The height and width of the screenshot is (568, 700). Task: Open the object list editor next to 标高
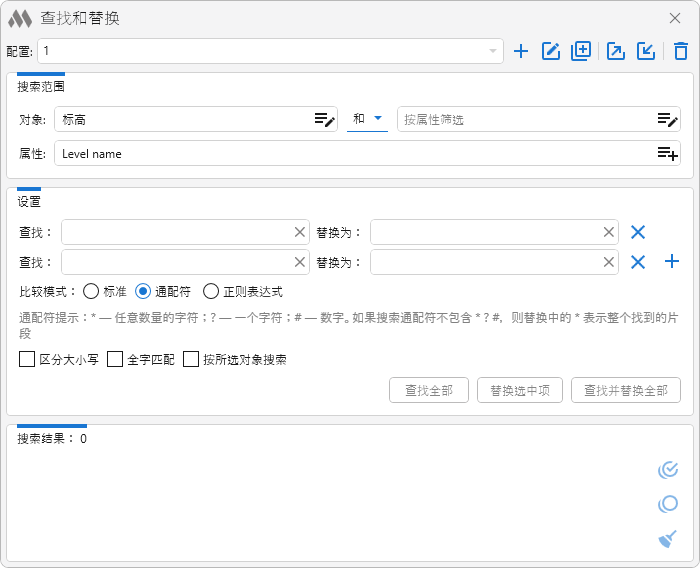[x=324, y=120]
